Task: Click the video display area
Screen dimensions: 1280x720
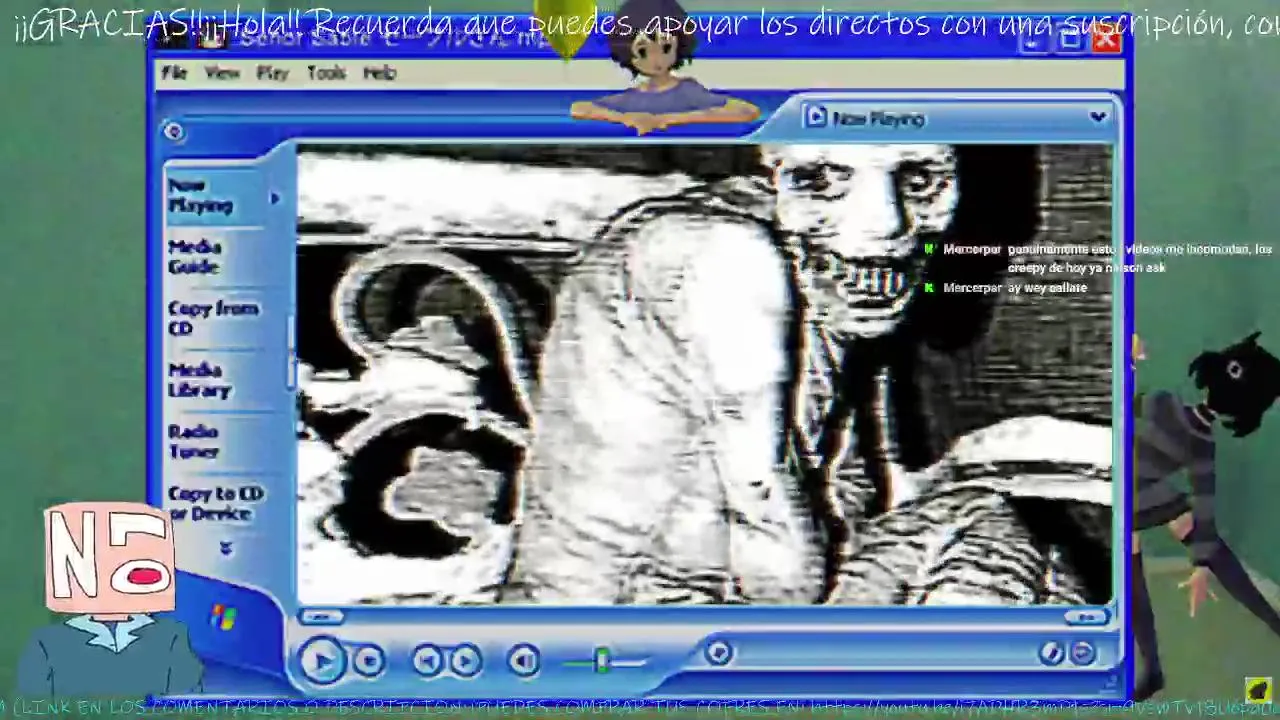Action: pyautogui.click(x=704, y=375)
